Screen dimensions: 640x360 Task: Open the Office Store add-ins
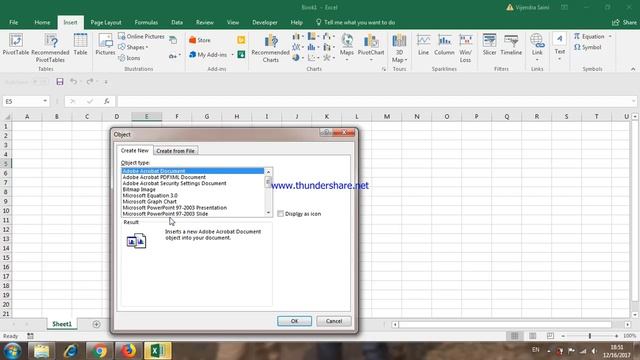point(200,40)
